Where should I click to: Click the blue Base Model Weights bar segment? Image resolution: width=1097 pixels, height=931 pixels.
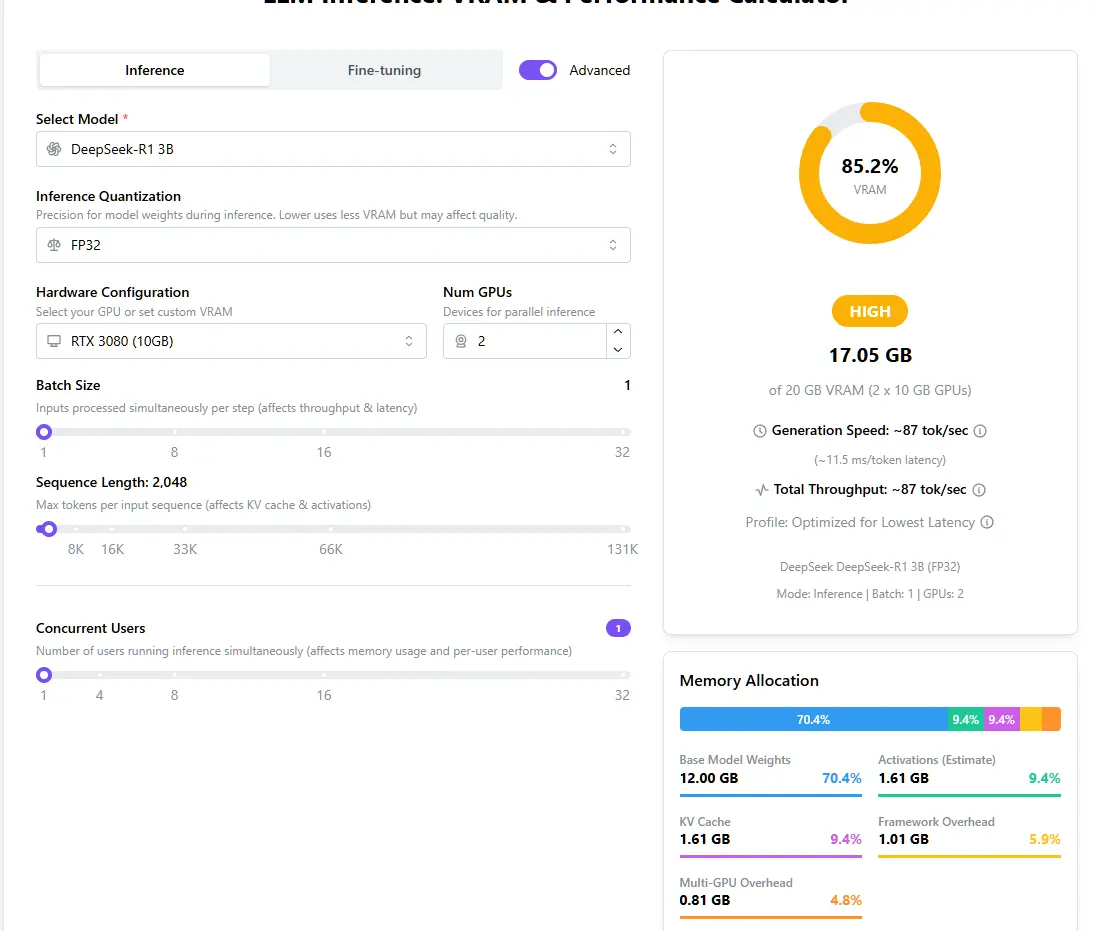(x=812, y=719)
